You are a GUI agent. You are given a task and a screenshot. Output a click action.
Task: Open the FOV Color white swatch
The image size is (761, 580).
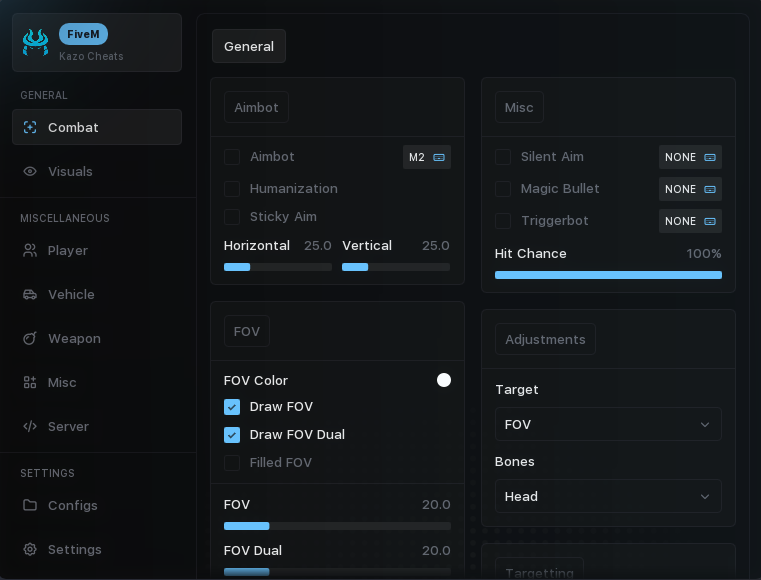click(444, 380)
